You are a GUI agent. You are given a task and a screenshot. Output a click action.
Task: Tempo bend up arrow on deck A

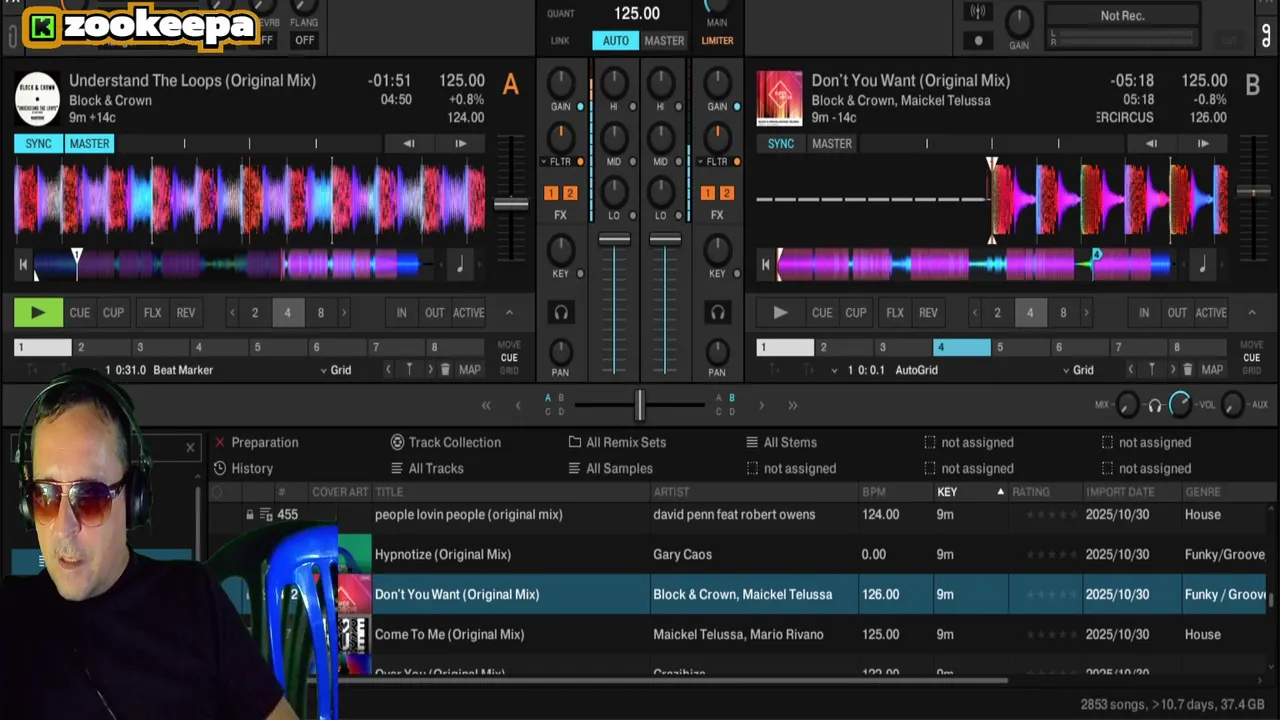pyautogui.click(x=460, y=144)
